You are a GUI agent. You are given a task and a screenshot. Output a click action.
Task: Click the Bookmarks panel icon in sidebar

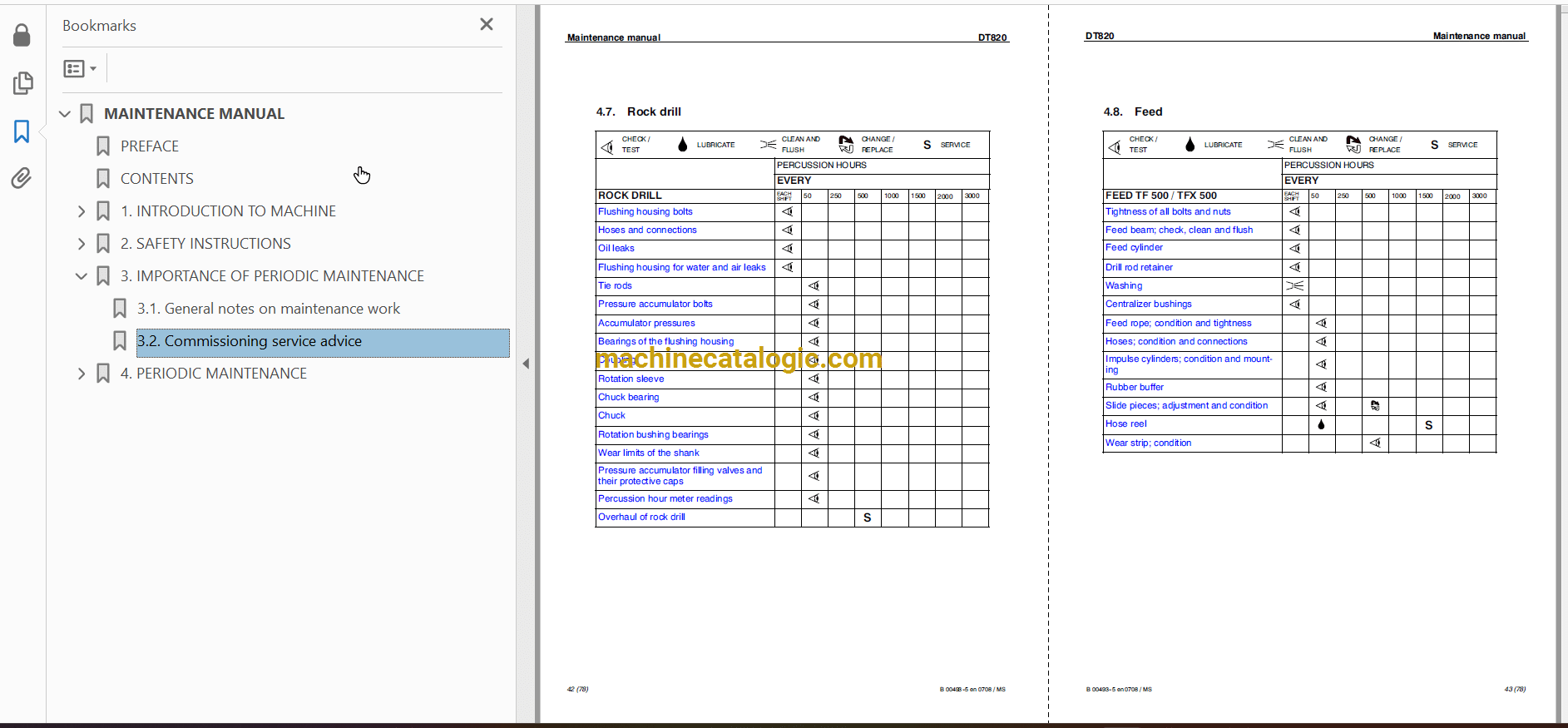pyautogui.click(x=22, y=131)
